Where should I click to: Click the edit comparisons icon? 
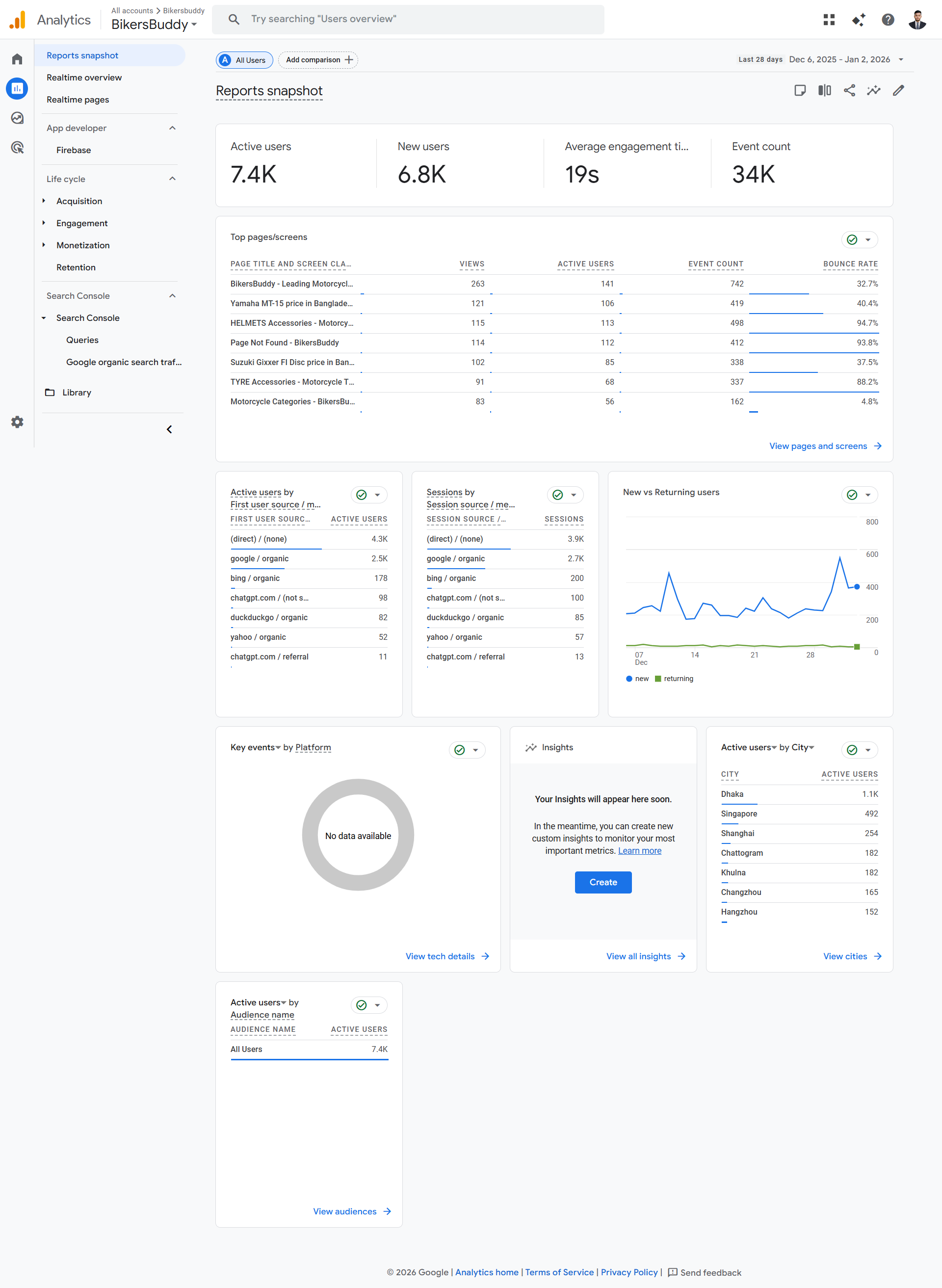825,91
